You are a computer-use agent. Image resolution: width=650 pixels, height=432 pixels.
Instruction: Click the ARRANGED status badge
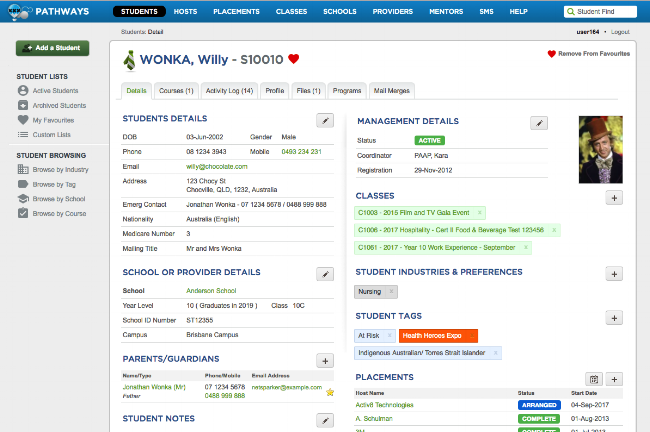point(539,405)
